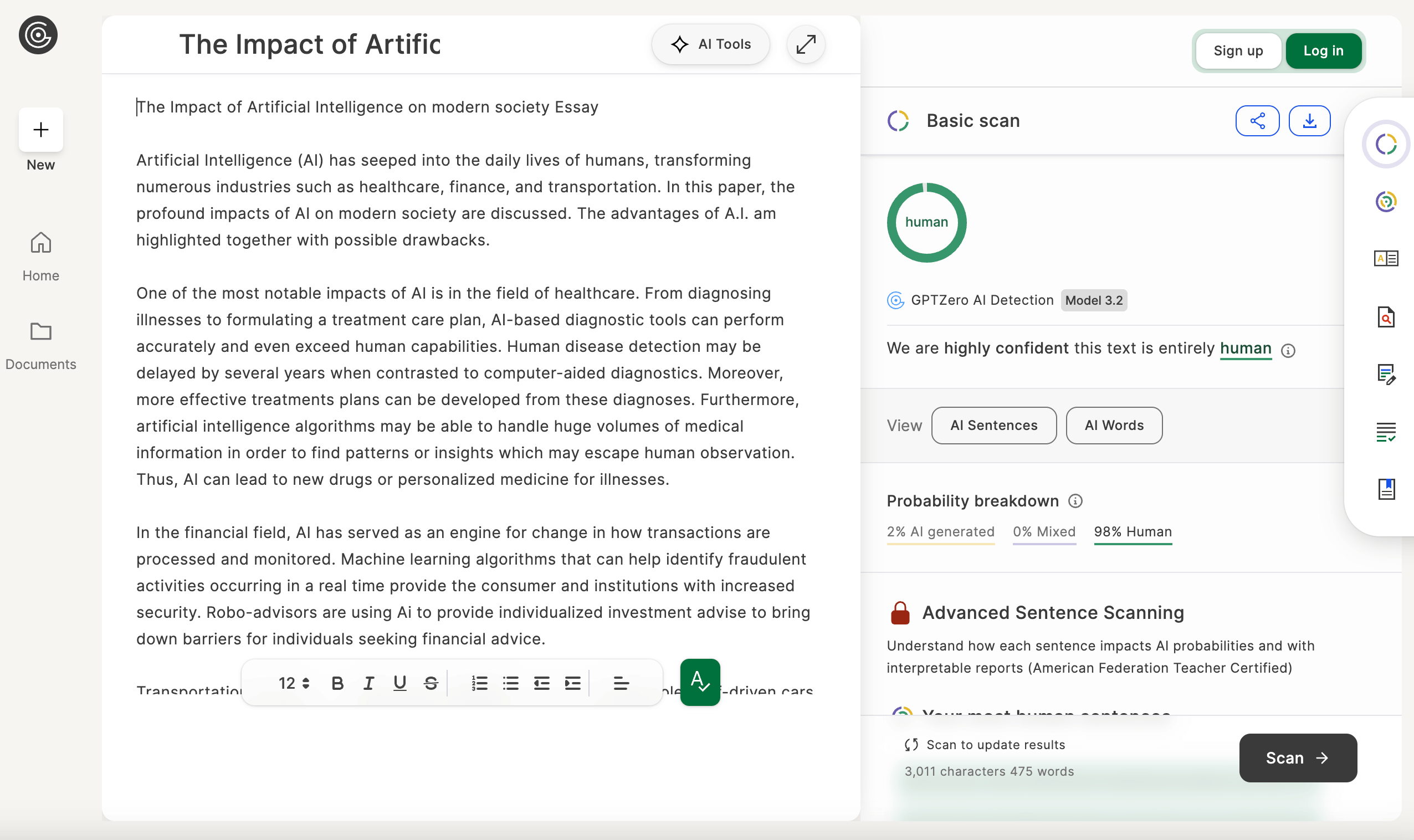The width and height of the screenshot is (1414, 840).
Task: Create a new document with plus button
Action: tap(41, 130)
